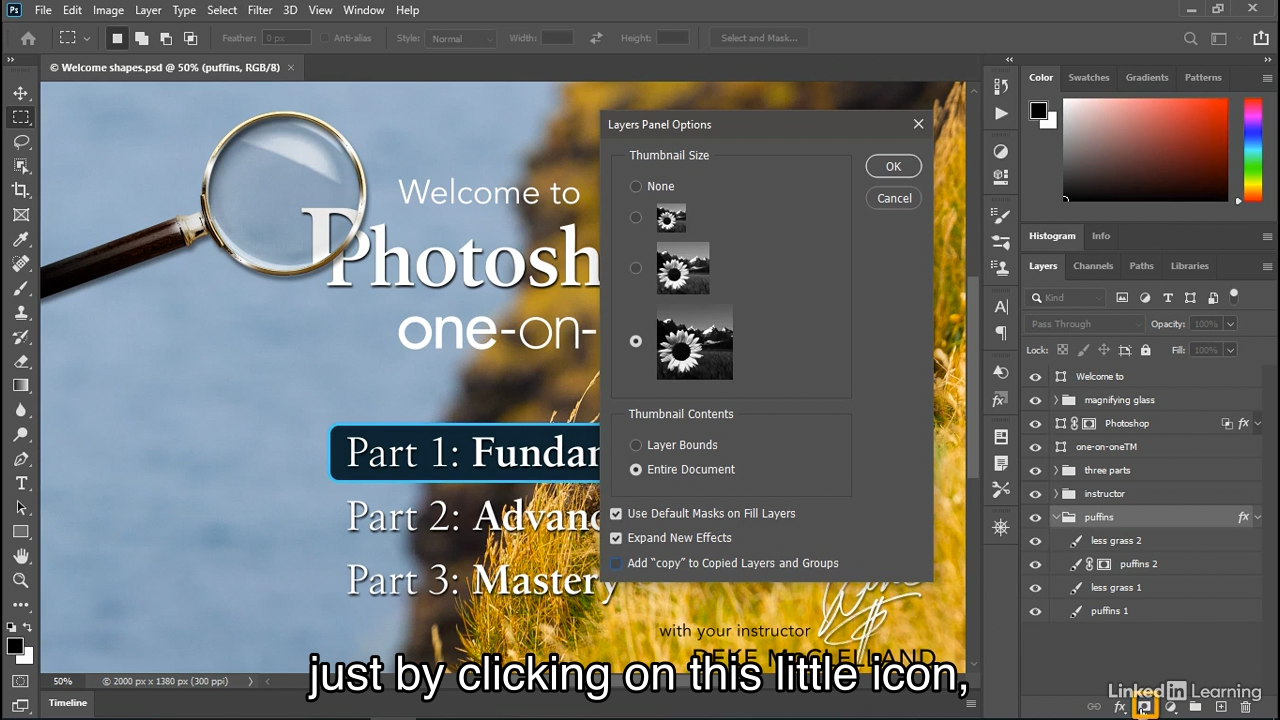Select the Clone Stamp tool
Image resolution: width=1280 pixels, height=720 pixels.
pos(21,312)
